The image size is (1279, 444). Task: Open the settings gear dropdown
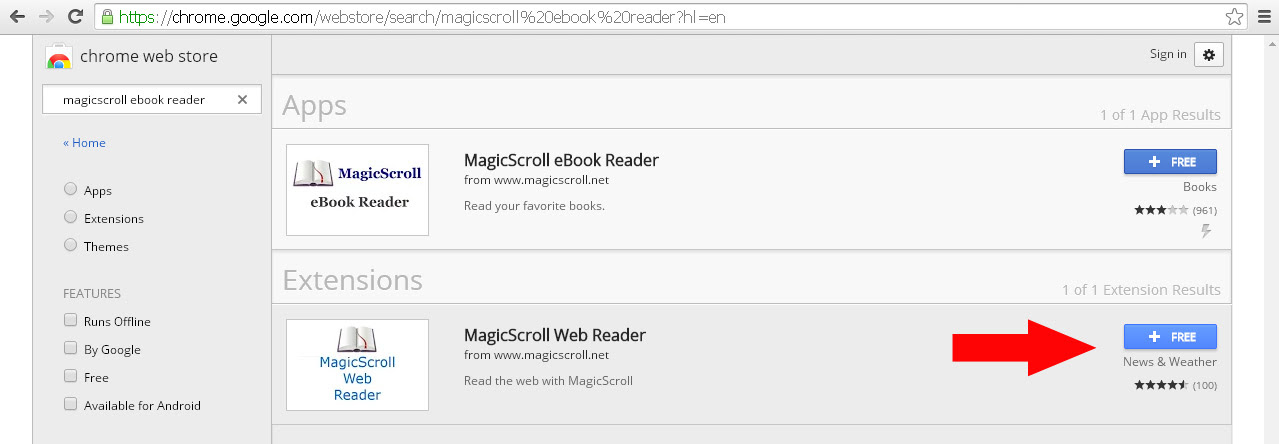click(x=1208, y=54)
